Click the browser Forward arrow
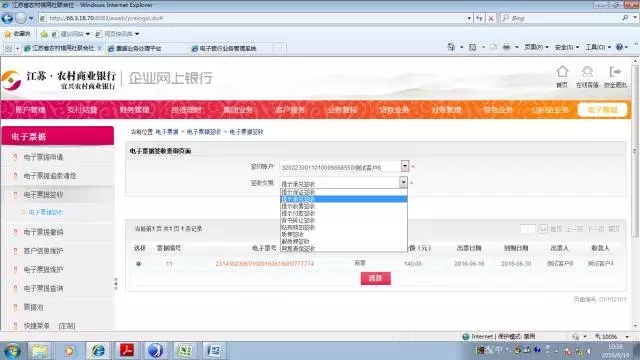 tap(20, 18)
